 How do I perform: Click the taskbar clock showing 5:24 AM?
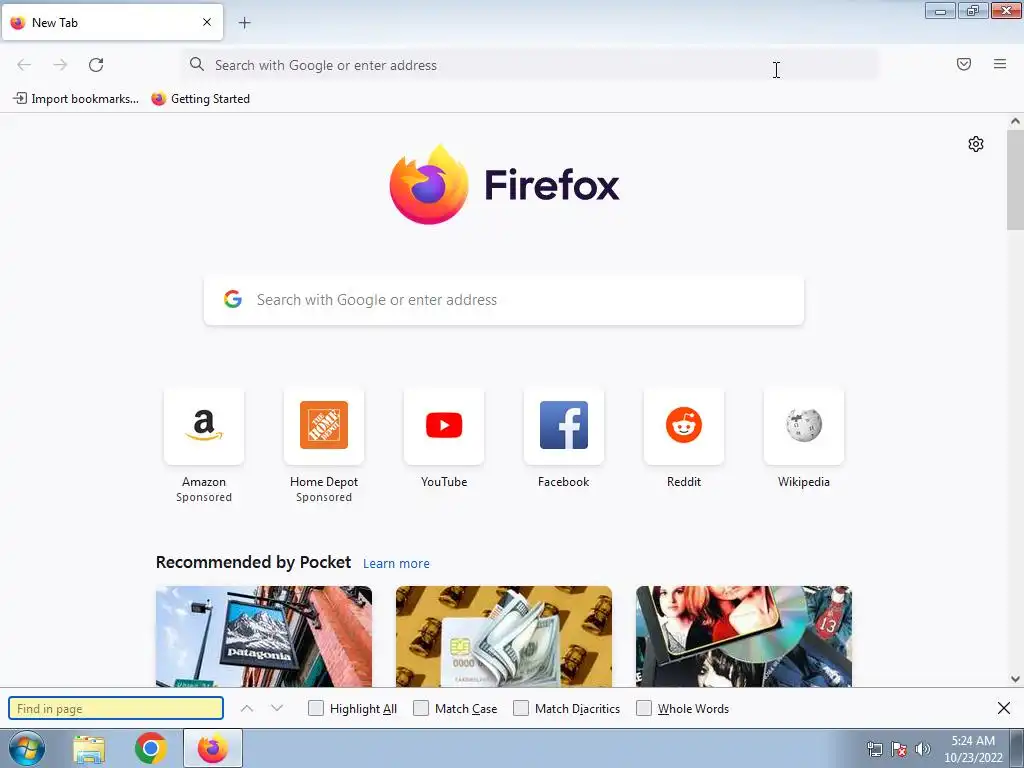click(x=973, y=748)
